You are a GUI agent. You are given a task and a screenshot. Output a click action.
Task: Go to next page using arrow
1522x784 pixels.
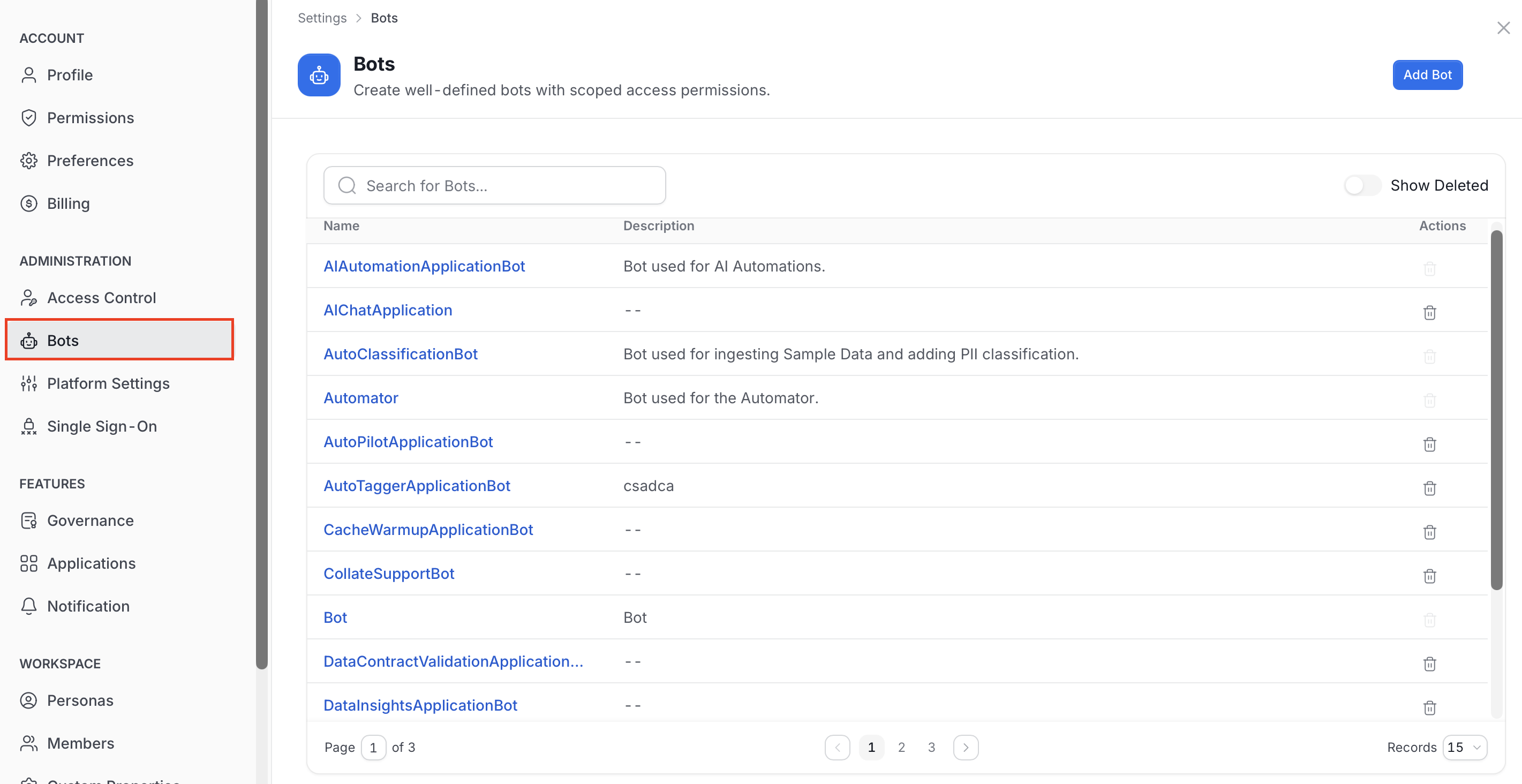(966, 748)
